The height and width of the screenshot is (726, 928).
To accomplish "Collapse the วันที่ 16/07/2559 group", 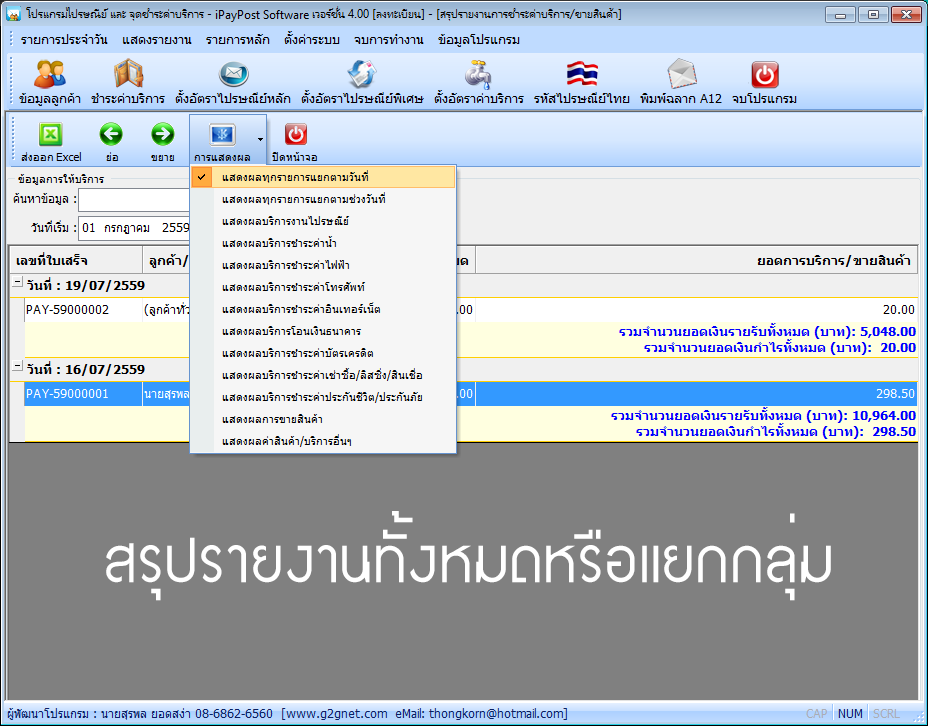I will pyautogui.click(x=17, y=367).
